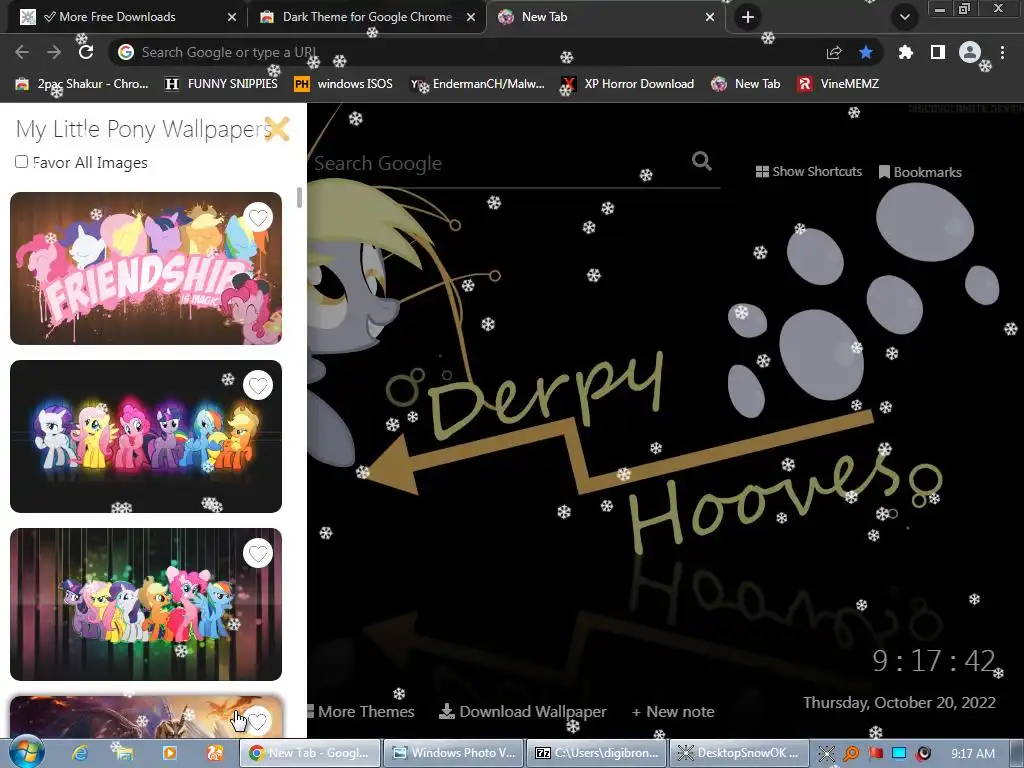
Task: Open More Themes link
Action: click(x=361, y=711)
